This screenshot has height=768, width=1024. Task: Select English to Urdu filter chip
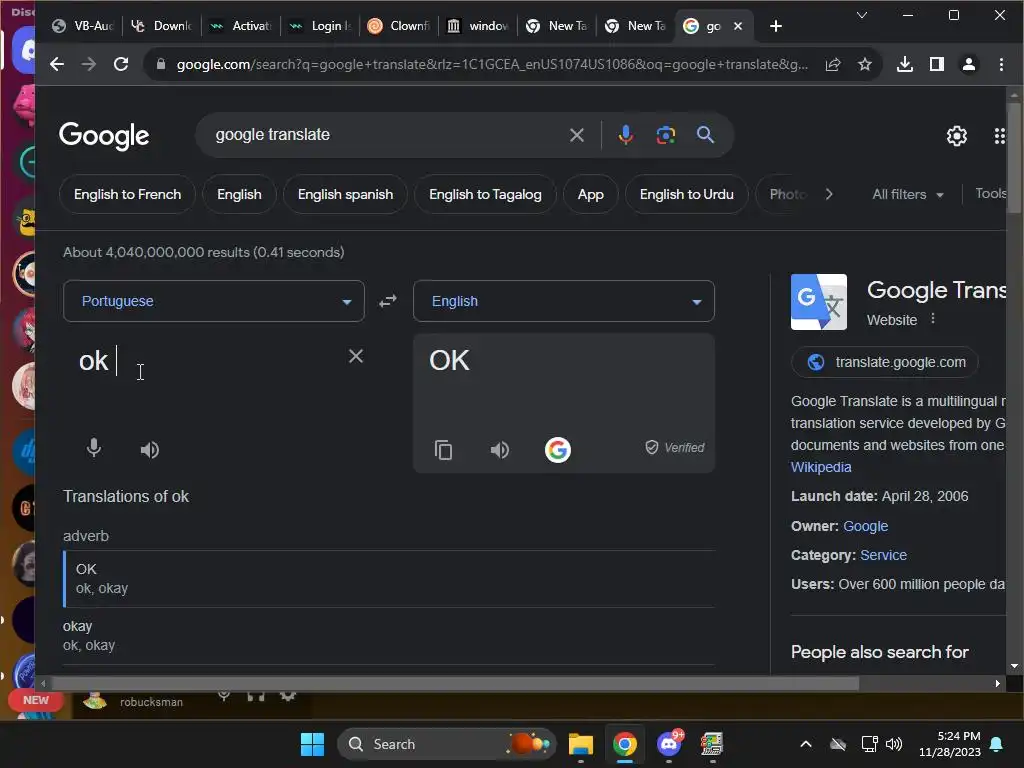point(686,195)
